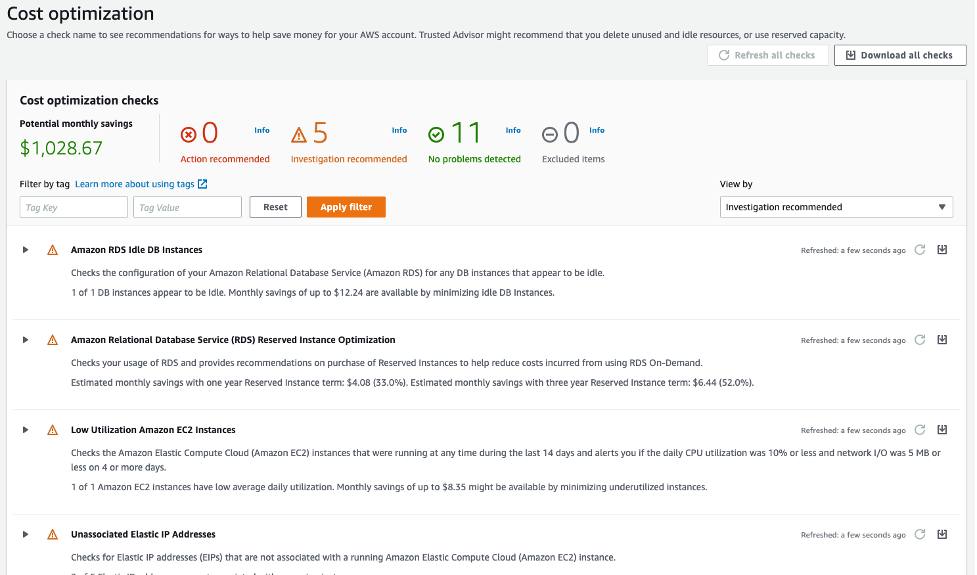Click the RDS Reserved Instance Optimization title
The height and width of the screenshot is (575, 977).
233,340
